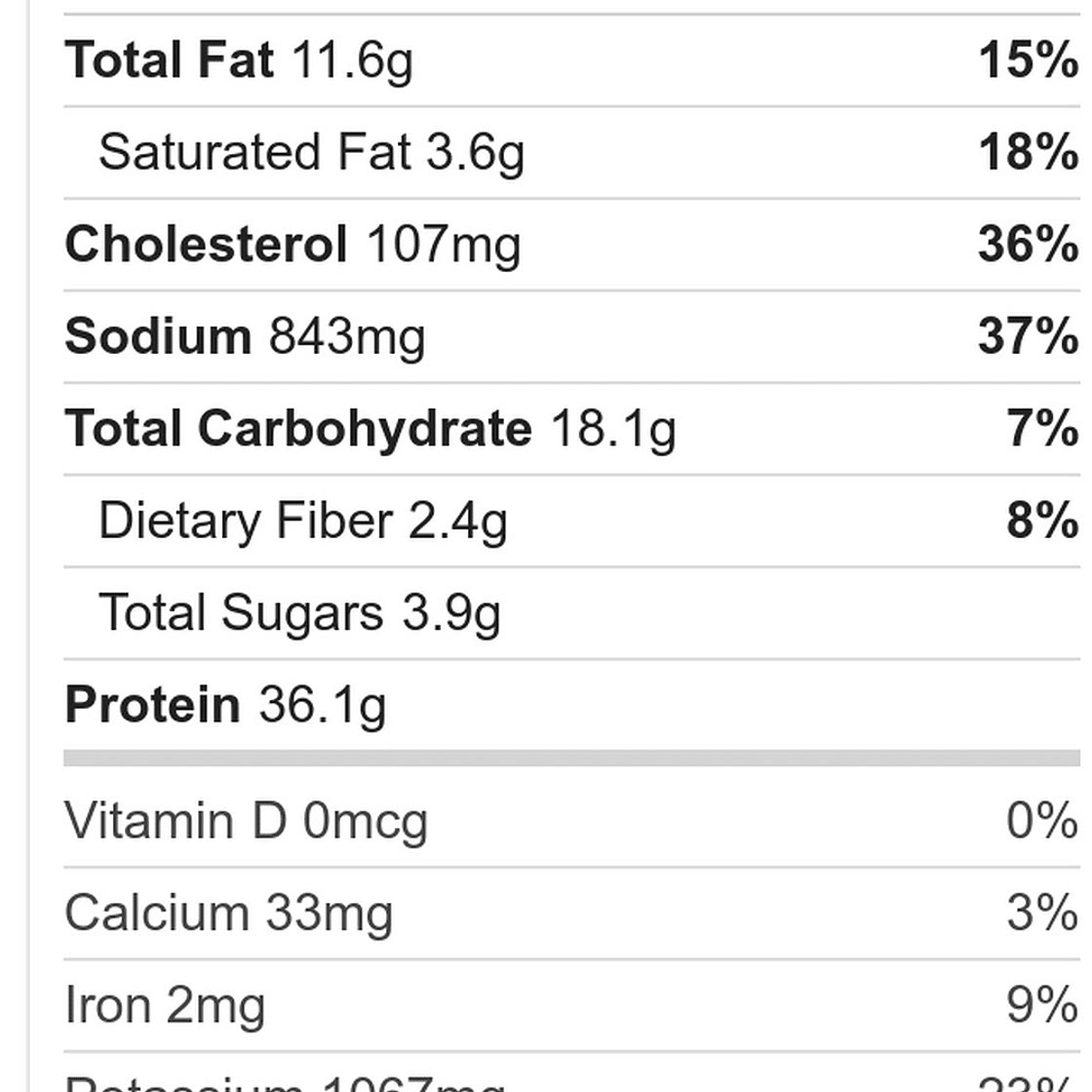This screenshot has height=1092, width=1092.
Task: Select the 8% Dietary Fiber percentage
Action: coord(1042,520)
